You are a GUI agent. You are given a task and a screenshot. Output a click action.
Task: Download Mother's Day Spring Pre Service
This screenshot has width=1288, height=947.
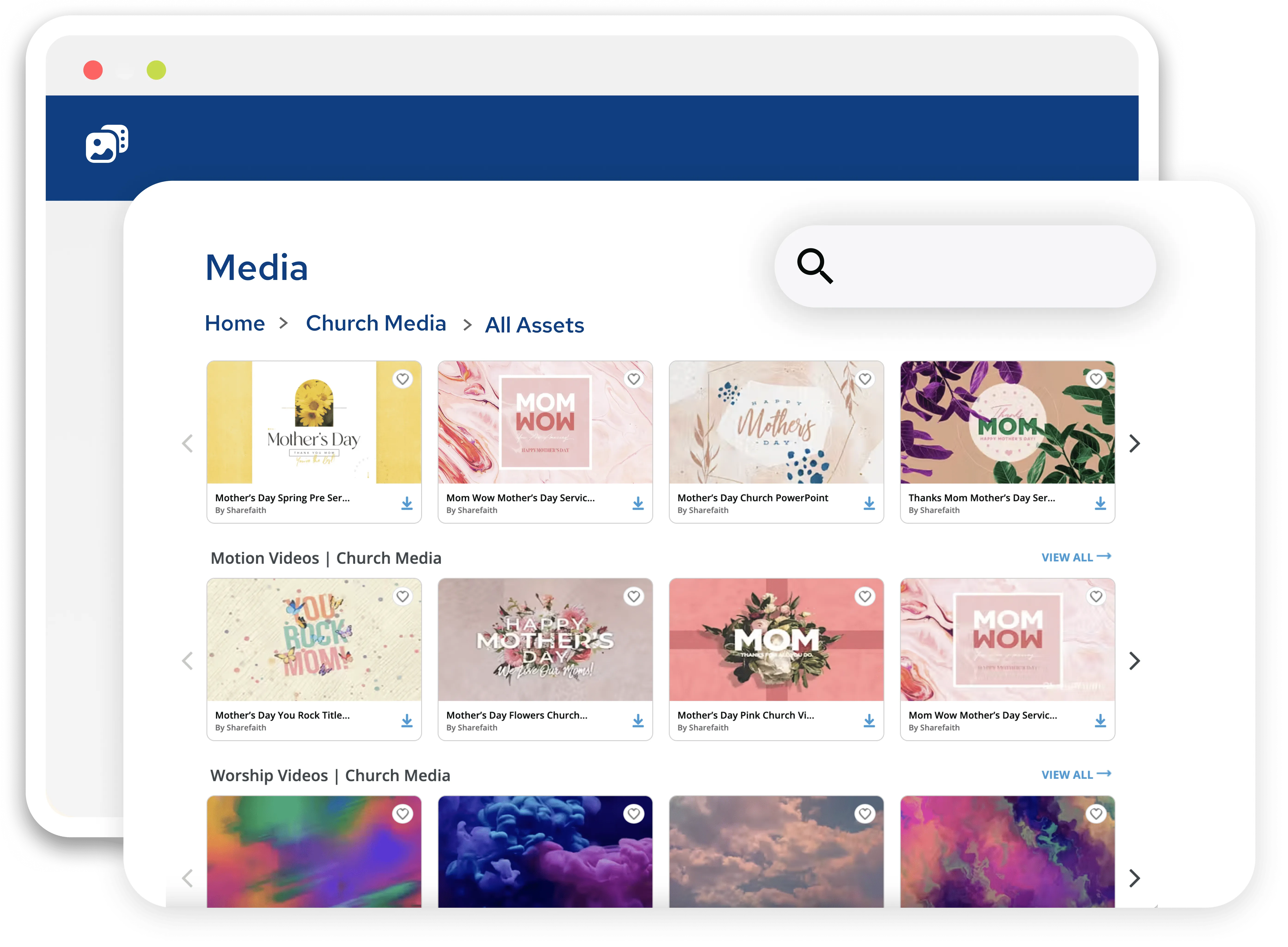click(x=407, y=503)
